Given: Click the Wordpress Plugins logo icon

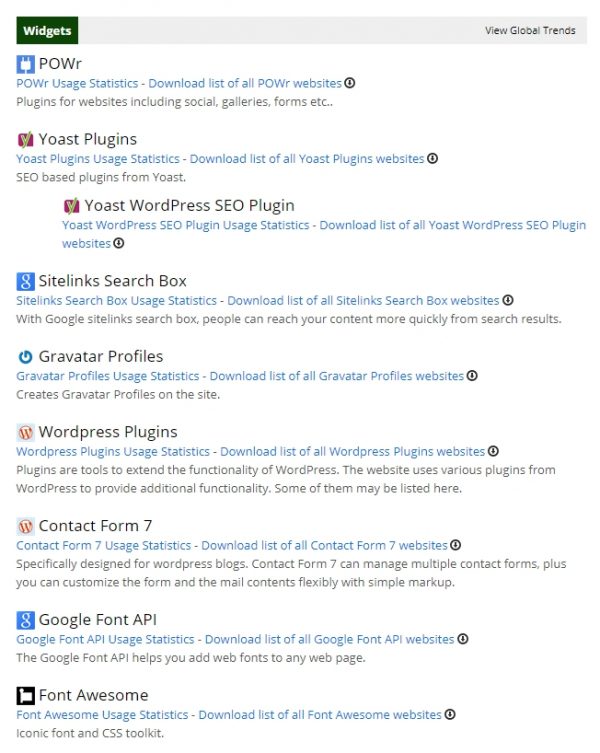Looking at the screenshot, I should tap(26, 432).
